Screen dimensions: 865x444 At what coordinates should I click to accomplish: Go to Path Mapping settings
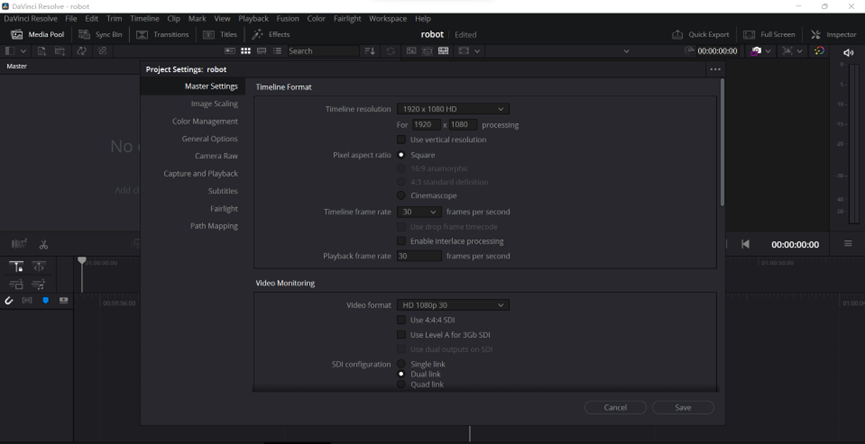[214, 226]
